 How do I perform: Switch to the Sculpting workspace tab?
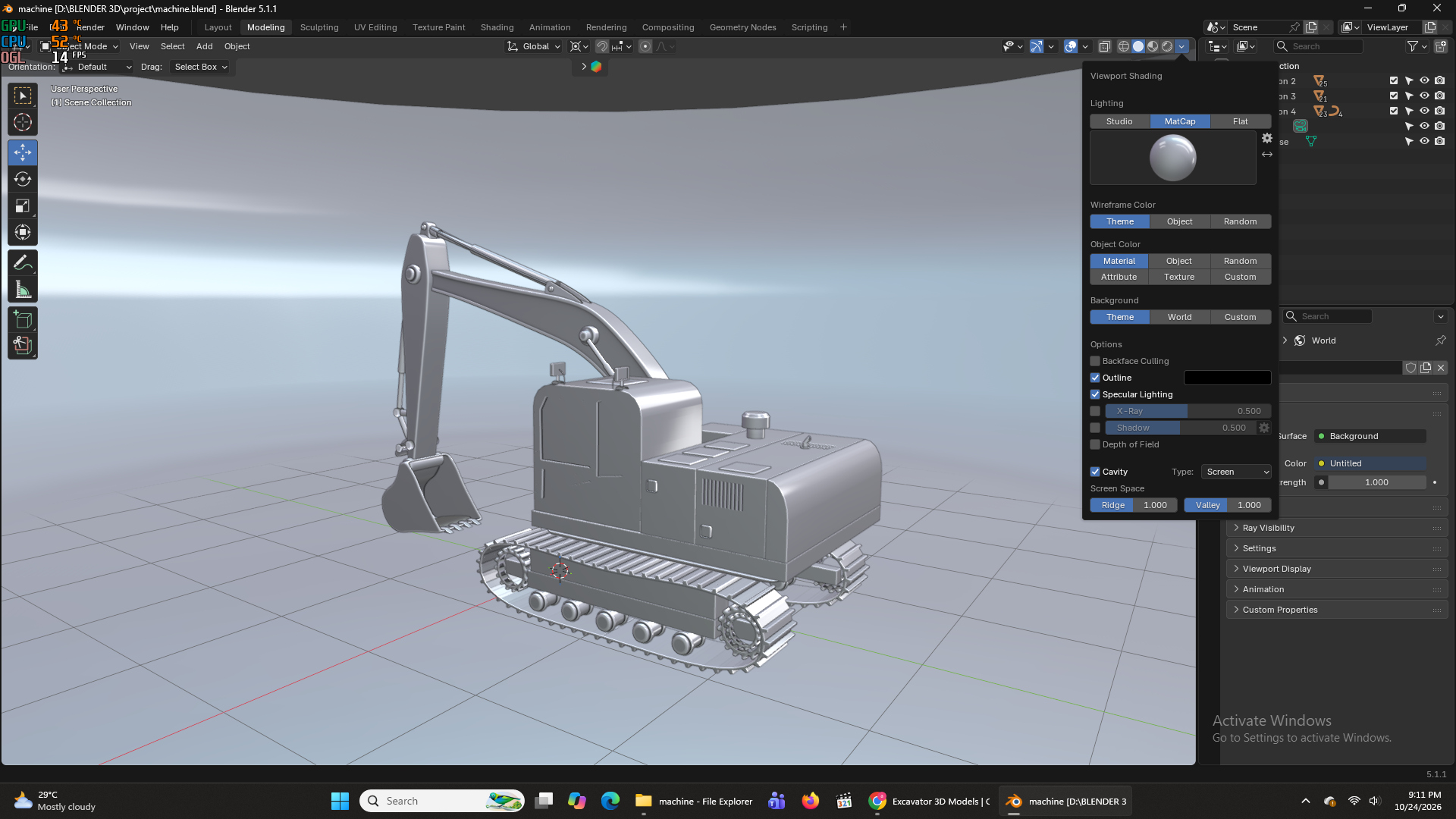pos(319,27)
